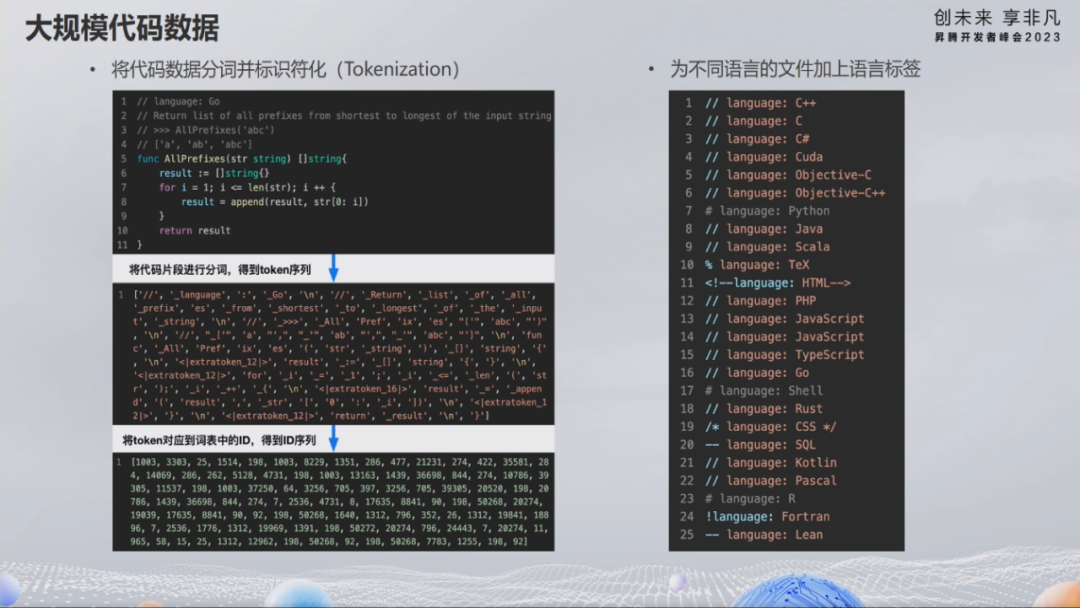Select the '/* language: CSS */' tag
This screenshot has width=1080, height=608.
coord(771,427)
